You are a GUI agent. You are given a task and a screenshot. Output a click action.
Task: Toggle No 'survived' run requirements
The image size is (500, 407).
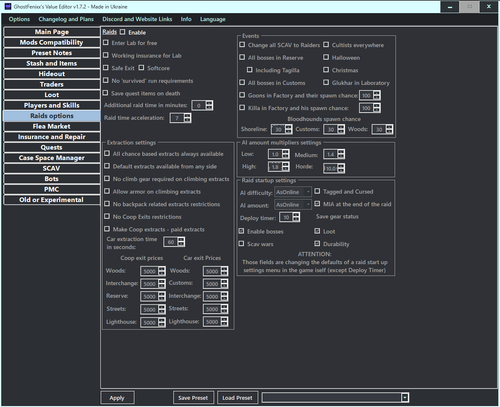106,80
